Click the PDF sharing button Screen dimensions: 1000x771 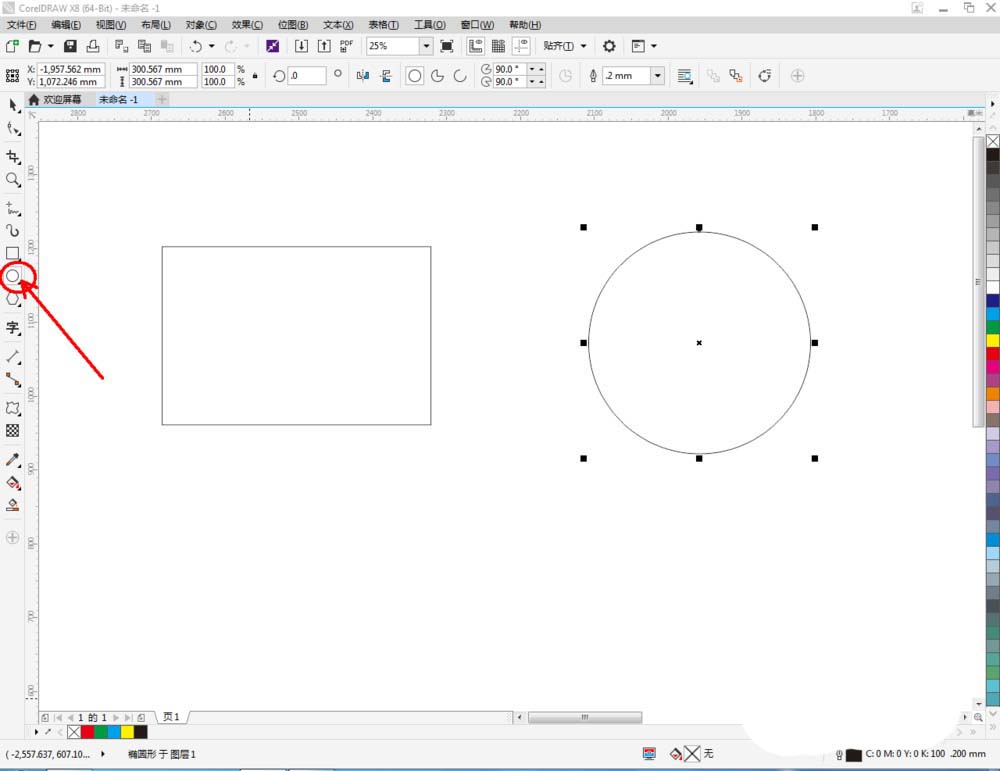coord(345,46)
